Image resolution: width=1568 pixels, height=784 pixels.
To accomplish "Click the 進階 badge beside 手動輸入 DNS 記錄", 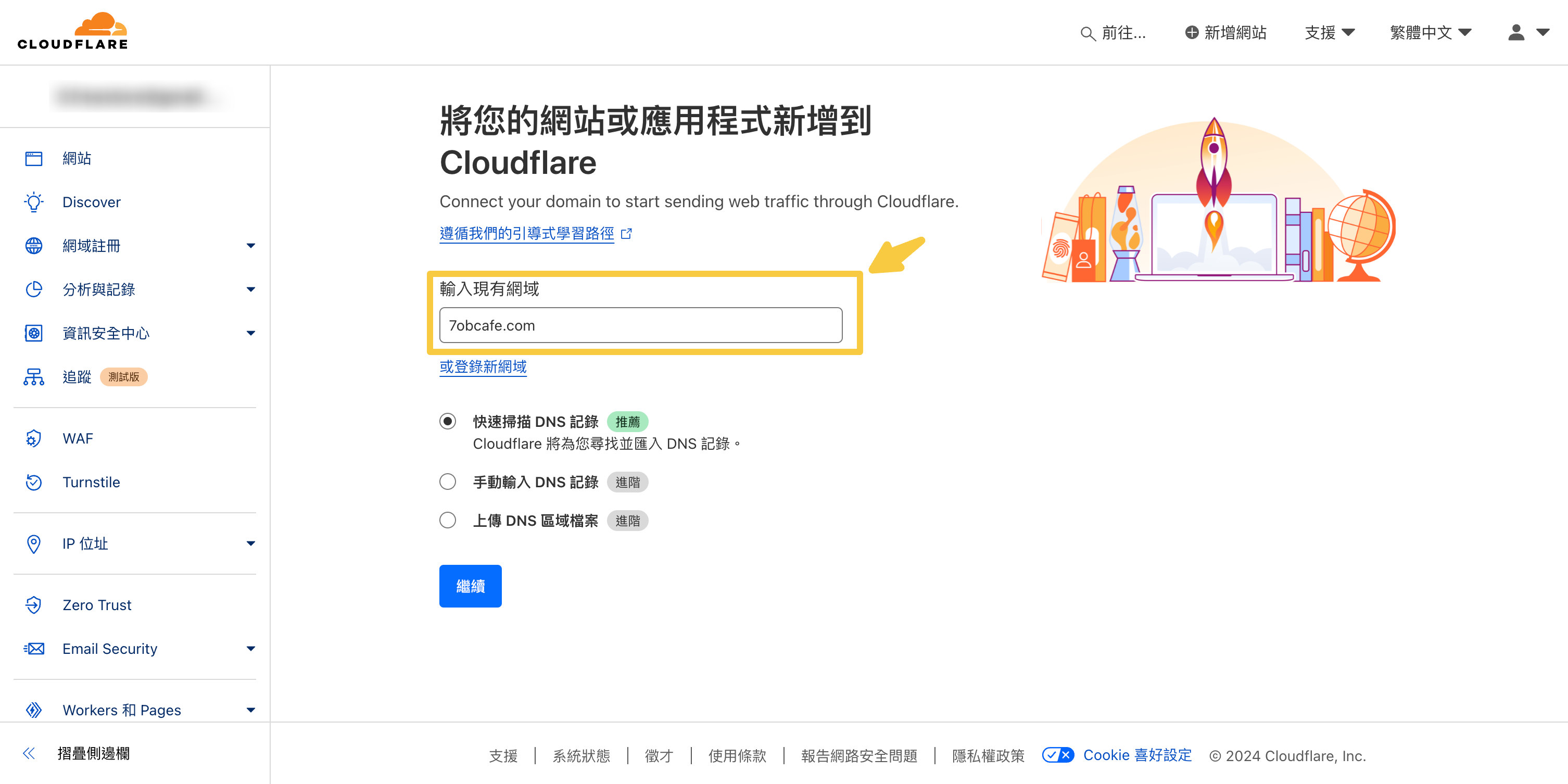I will (628, 482).
